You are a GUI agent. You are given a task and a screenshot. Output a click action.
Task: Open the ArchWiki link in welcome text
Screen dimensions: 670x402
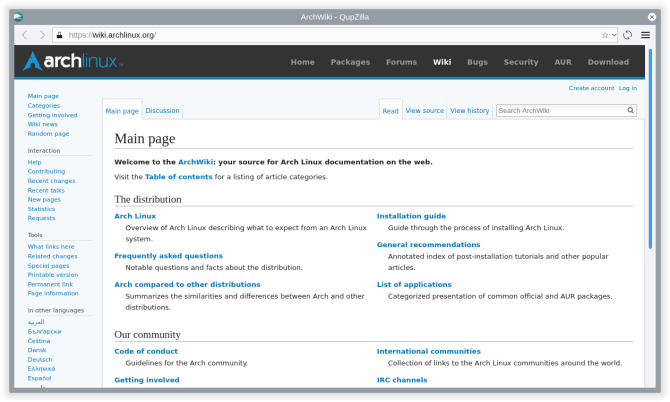195,162
